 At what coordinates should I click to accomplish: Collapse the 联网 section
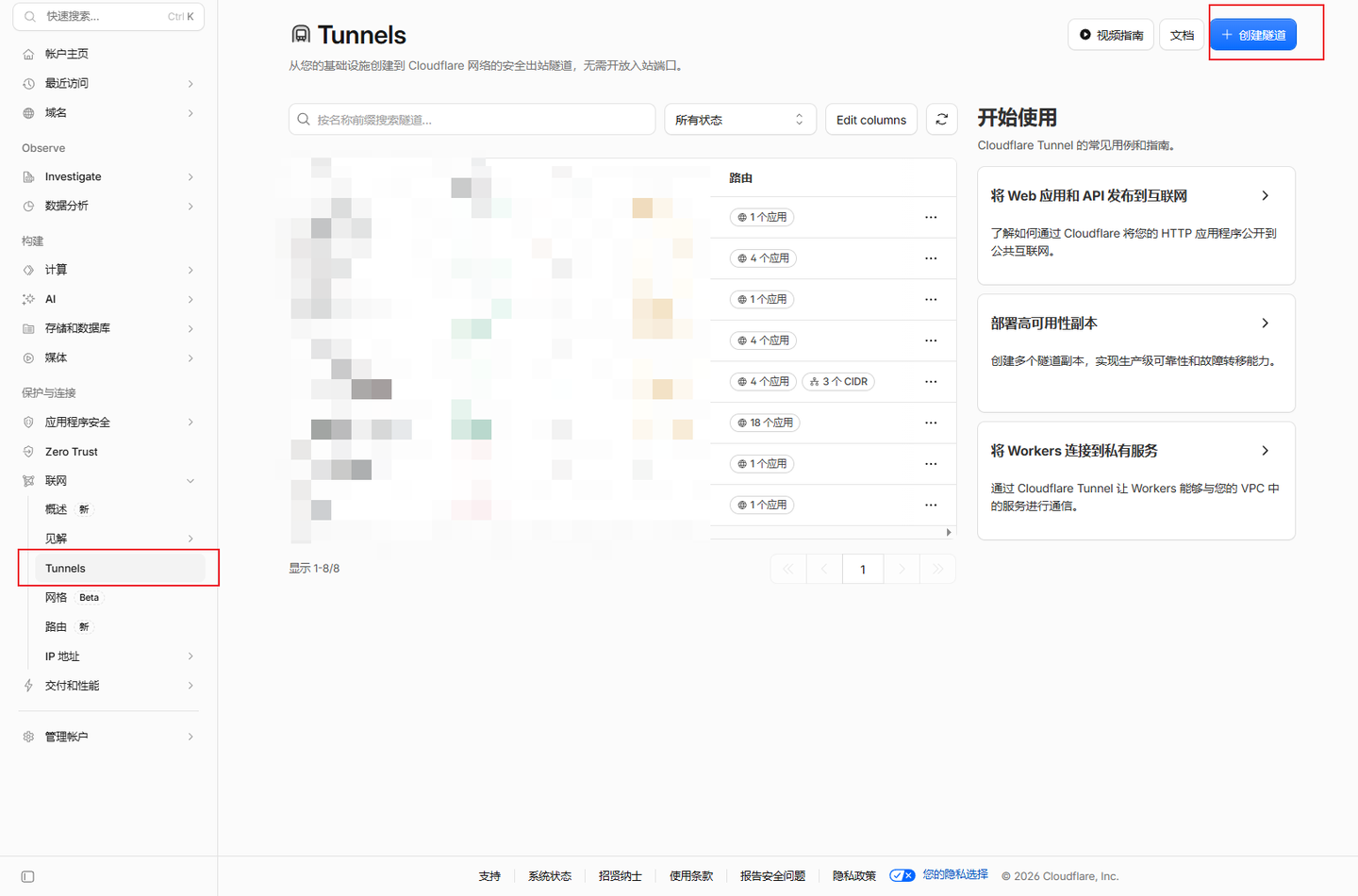point(190,481)
